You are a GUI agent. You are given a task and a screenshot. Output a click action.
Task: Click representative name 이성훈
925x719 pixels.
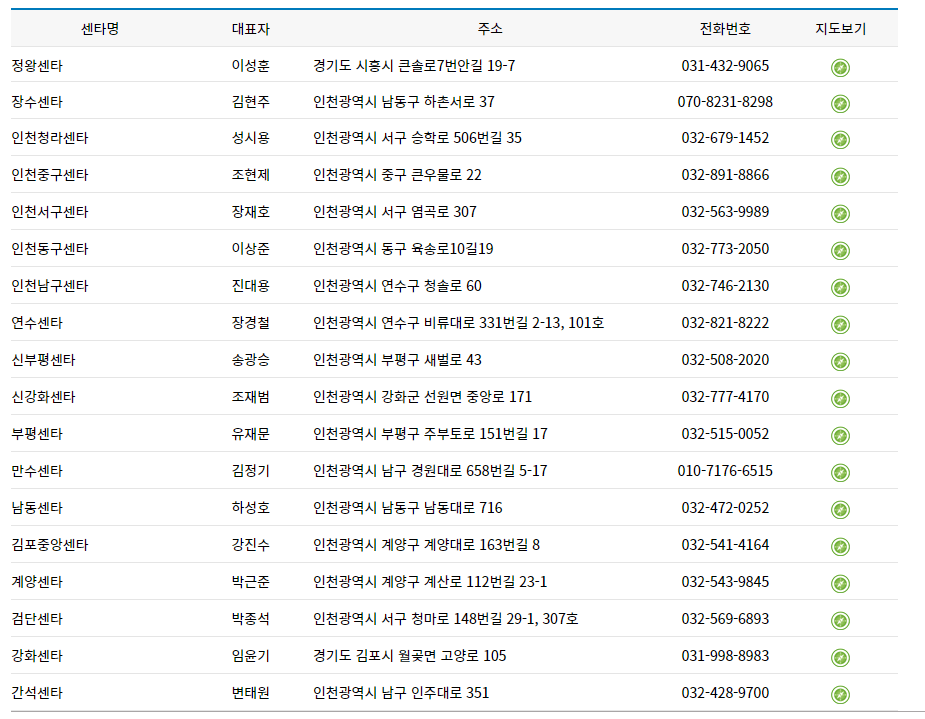coord(251,65)
